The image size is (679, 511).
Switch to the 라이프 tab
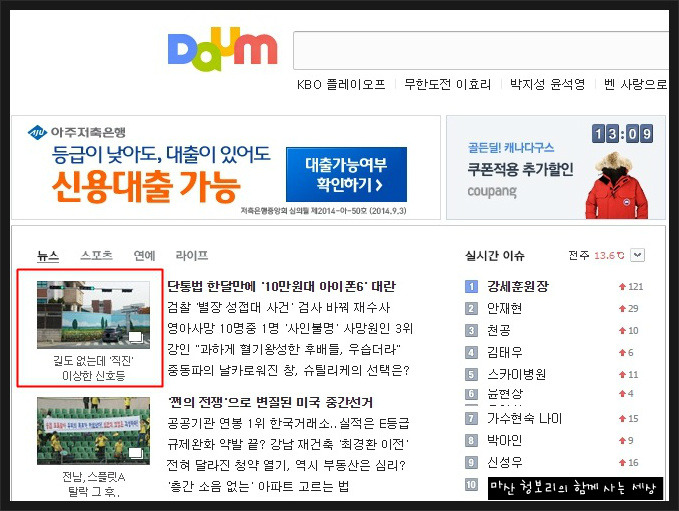[192, 256]
